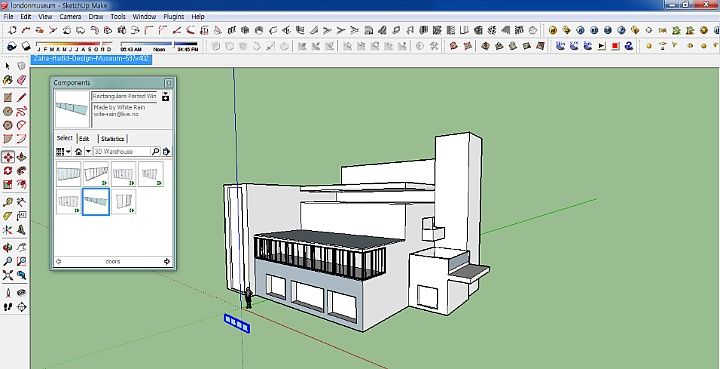Select the Arc tool
This screenshot has width=720, height=369.
pyautogui.click(x=21, y=125)
